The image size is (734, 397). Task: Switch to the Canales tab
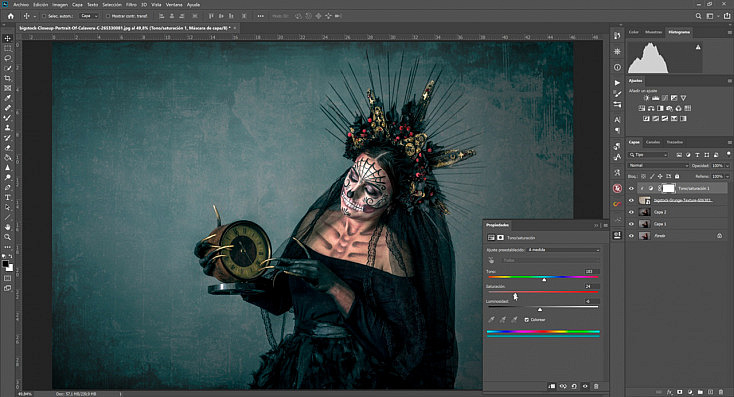[x=653, y=142]
